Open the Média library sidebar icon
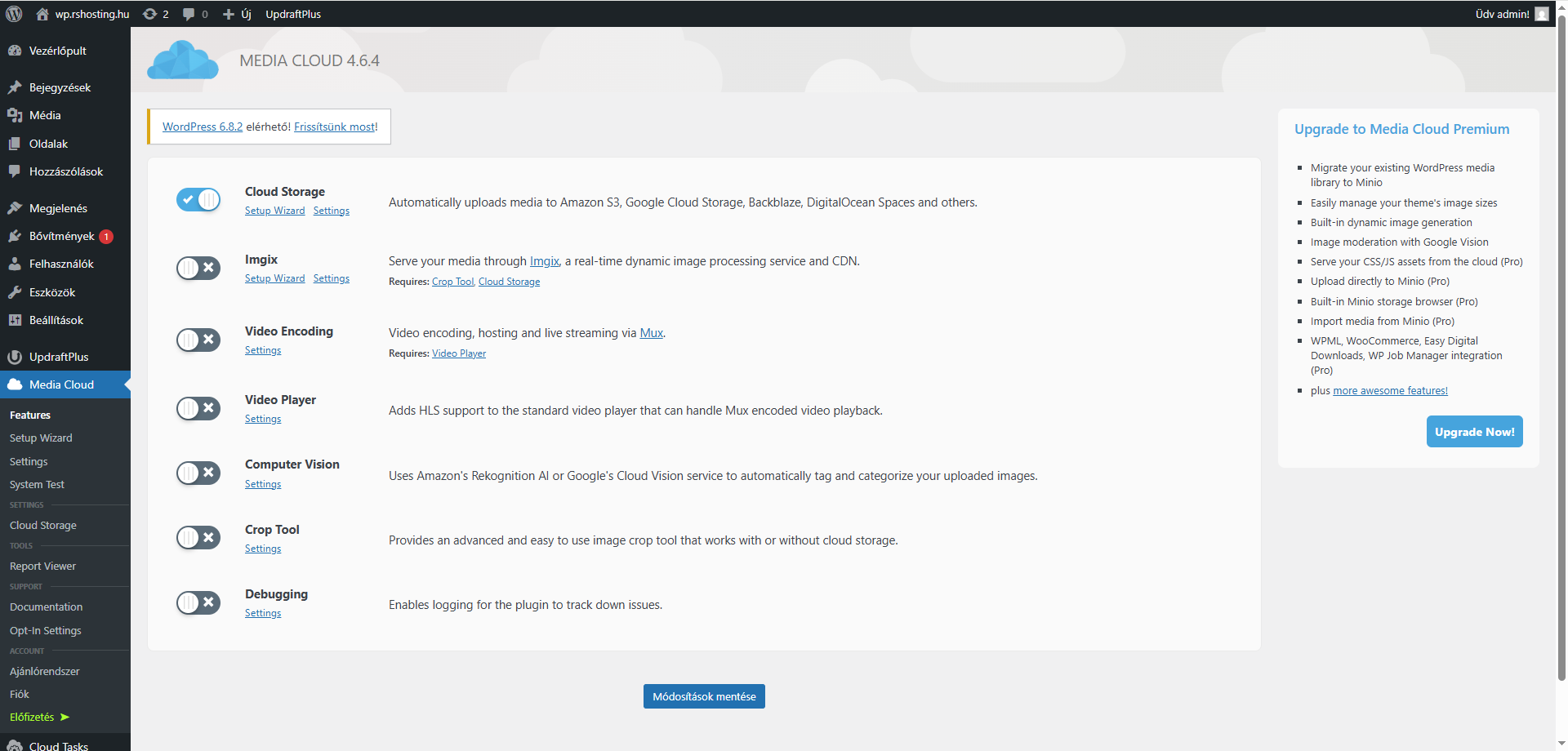This screenshot has width=1568, height=751. [x=15, y=116]
